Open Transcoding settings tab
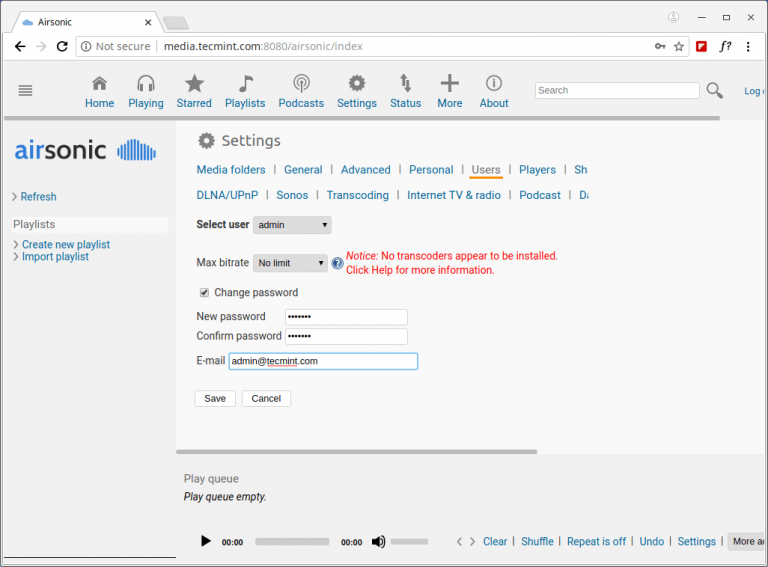768x567 pixels. [358, 195]
